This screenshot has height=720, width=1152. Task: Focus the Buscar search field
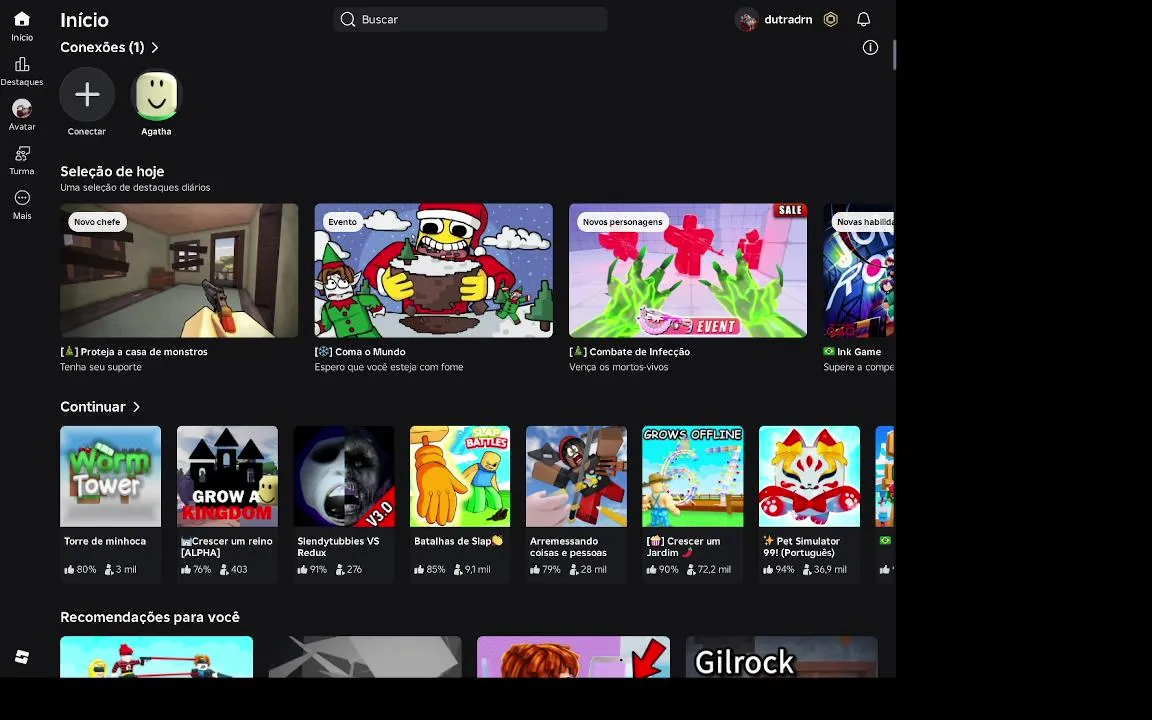click(x=470, y=19)
